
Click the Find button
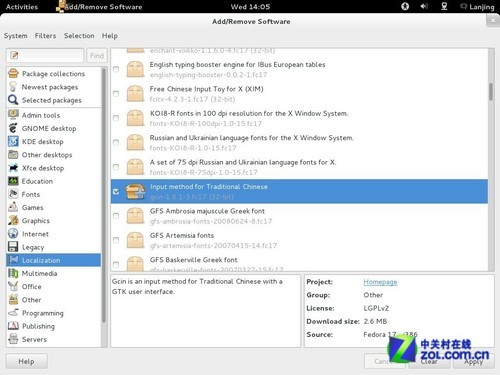[x=97, y=56]
